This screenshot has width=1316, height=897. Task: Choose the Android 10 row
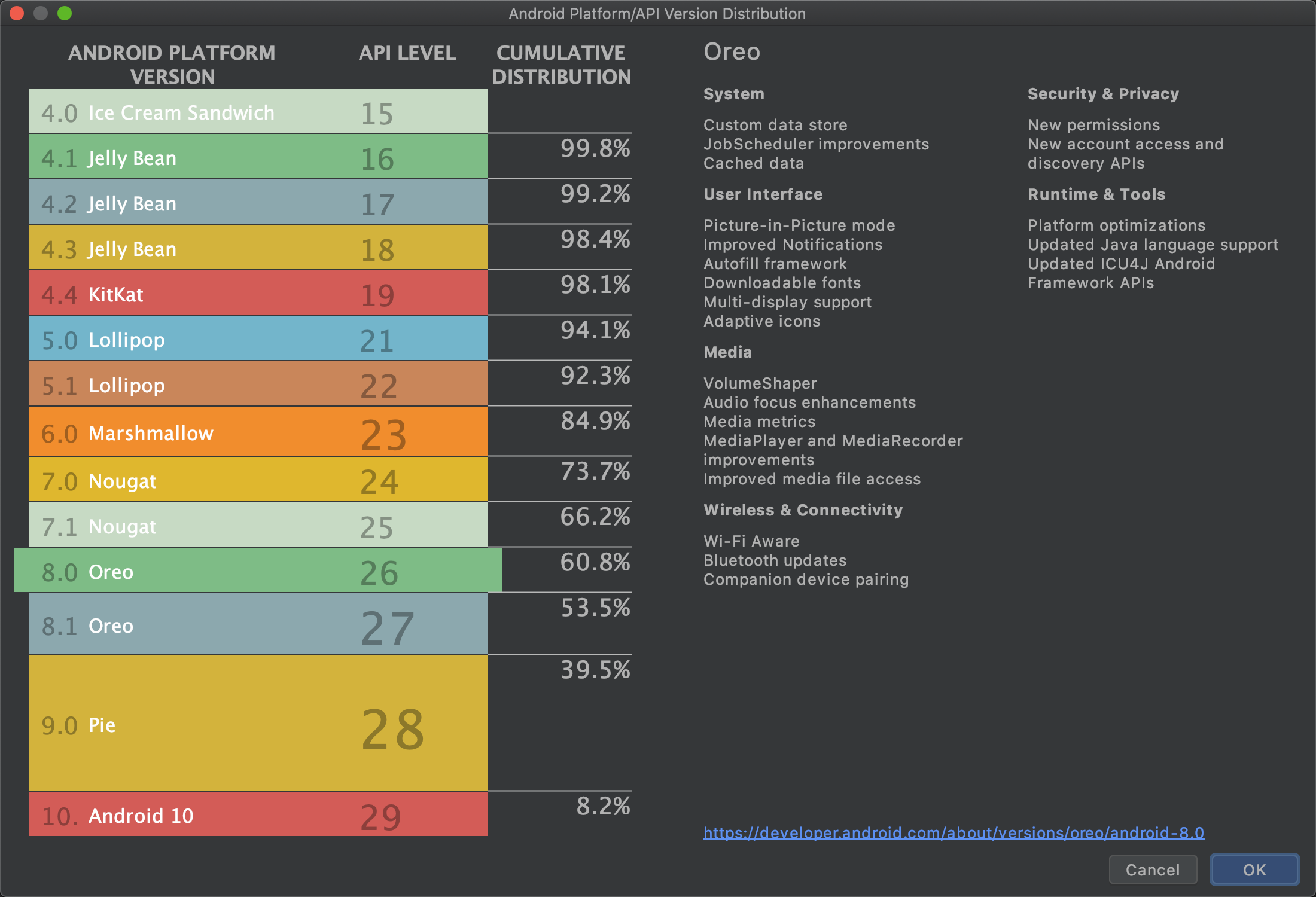click(257, 815)
